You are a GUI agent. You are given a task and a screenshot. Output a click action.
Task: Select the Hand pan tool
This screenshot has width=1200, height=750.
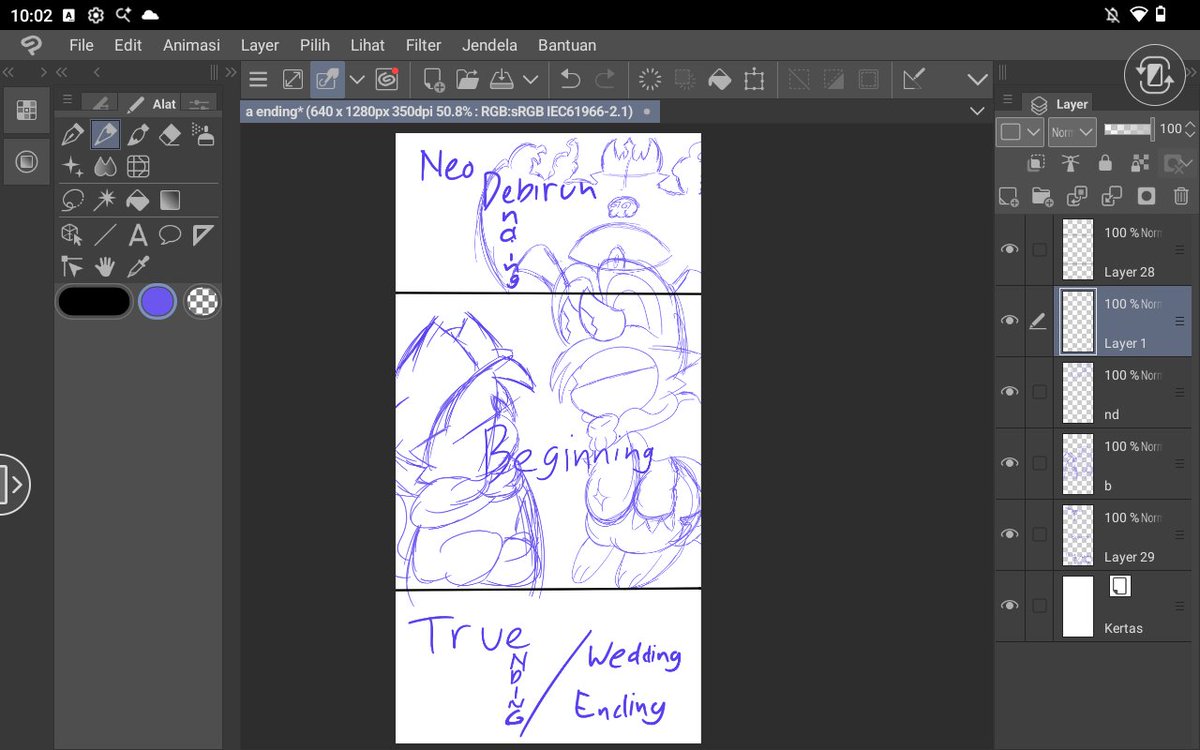(105, 267)
